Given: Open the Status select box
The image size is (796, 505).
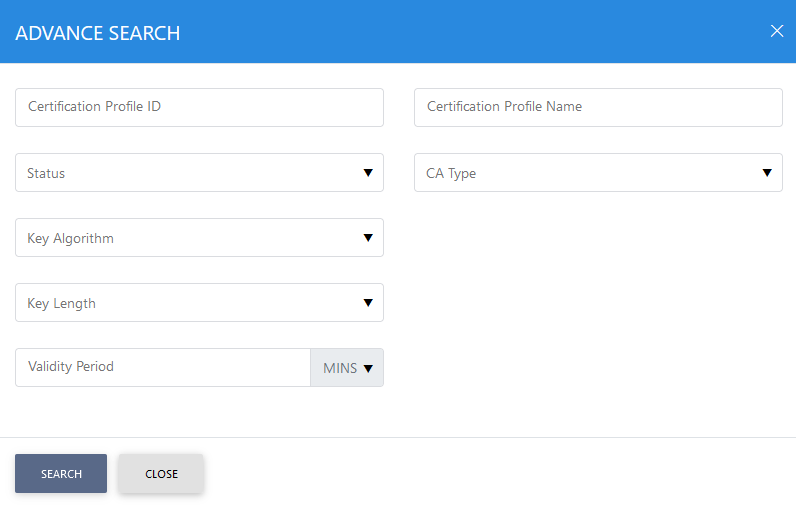Looking at the screenshot, I should (199, 173).
